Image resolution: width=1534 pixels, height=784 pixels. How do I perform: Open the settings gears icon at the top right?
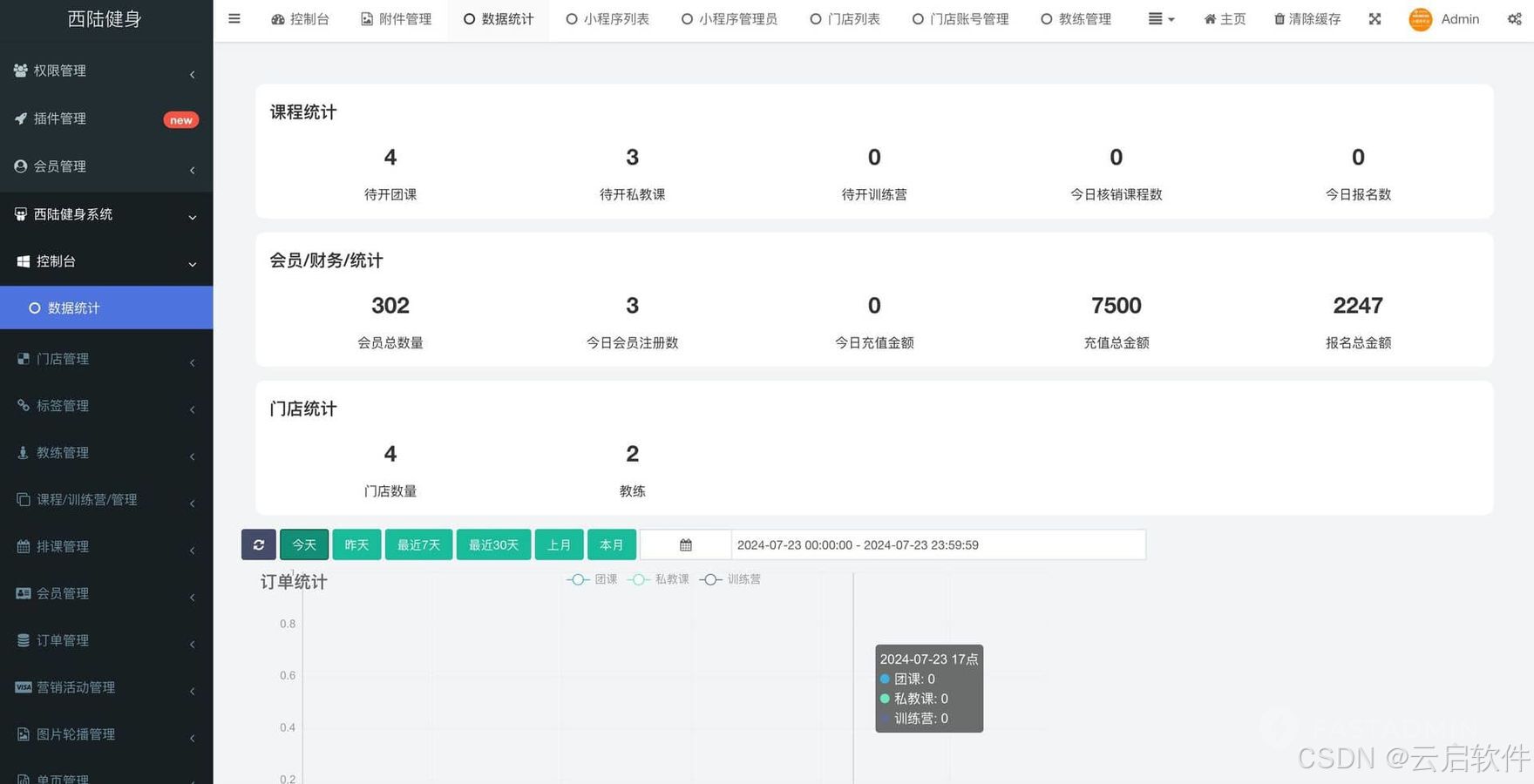pos(1515,18)
